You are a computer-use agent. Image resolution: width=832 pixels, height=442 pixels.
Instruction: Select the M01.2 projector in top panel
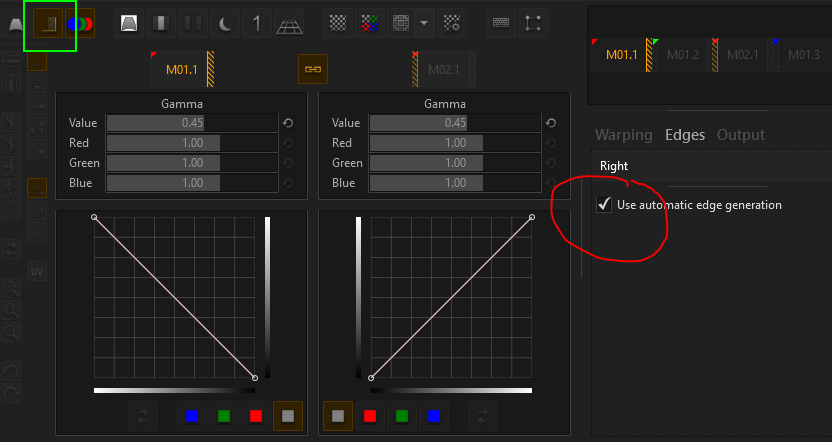(x=682, y=54)
